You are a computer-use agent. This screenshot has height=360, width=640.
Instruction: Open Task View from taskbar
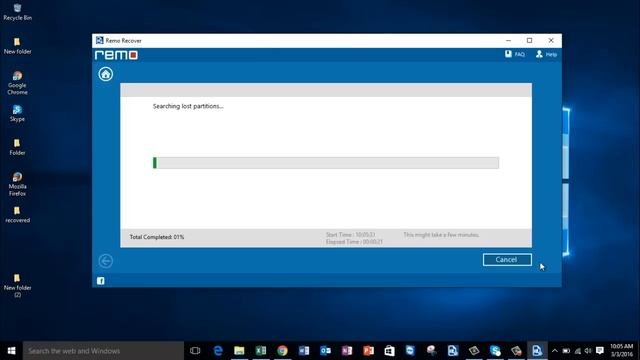pyautogui.click(x=195, y=351)
